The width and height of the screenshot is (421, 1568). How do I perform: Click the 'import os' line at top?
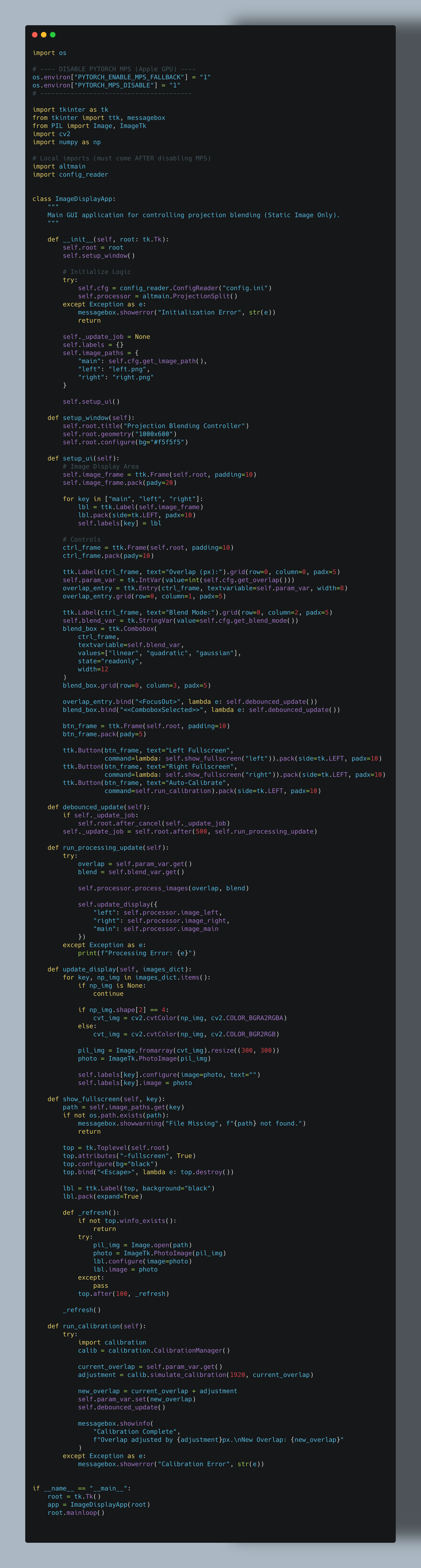(x=49, y=53)
